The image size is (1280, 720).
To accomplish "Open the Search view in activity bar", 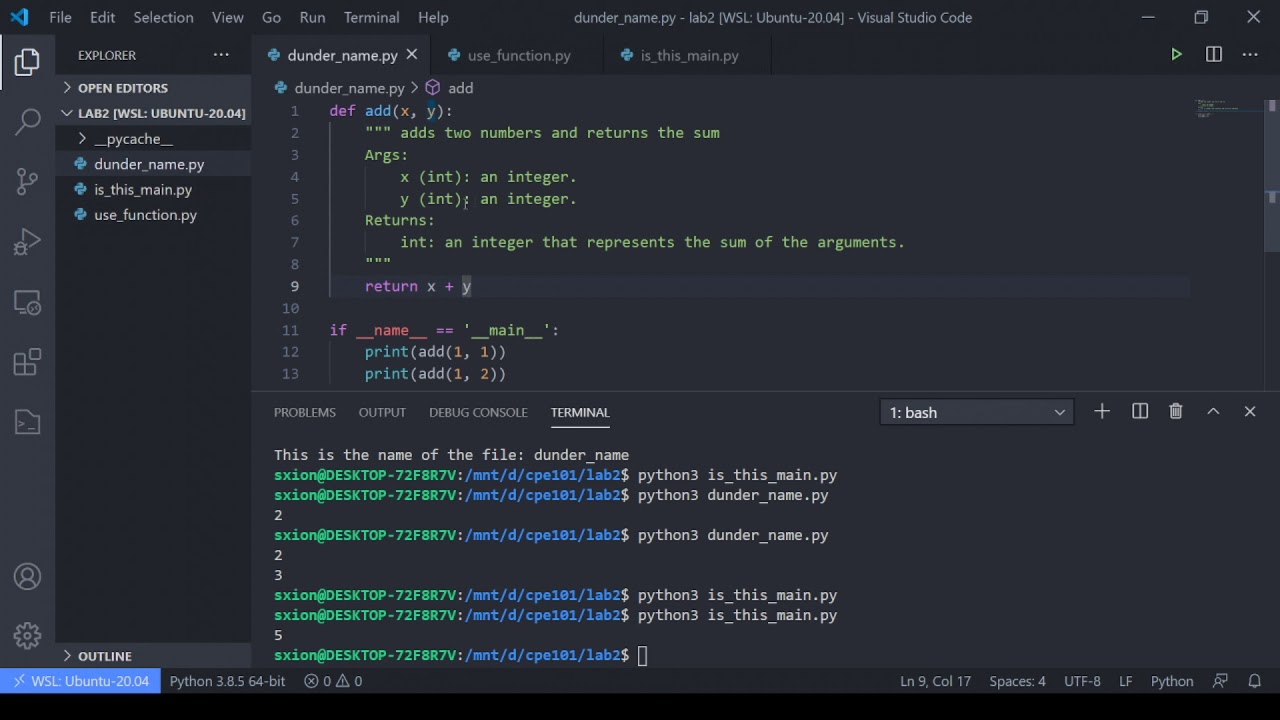I will pos(27,122).
